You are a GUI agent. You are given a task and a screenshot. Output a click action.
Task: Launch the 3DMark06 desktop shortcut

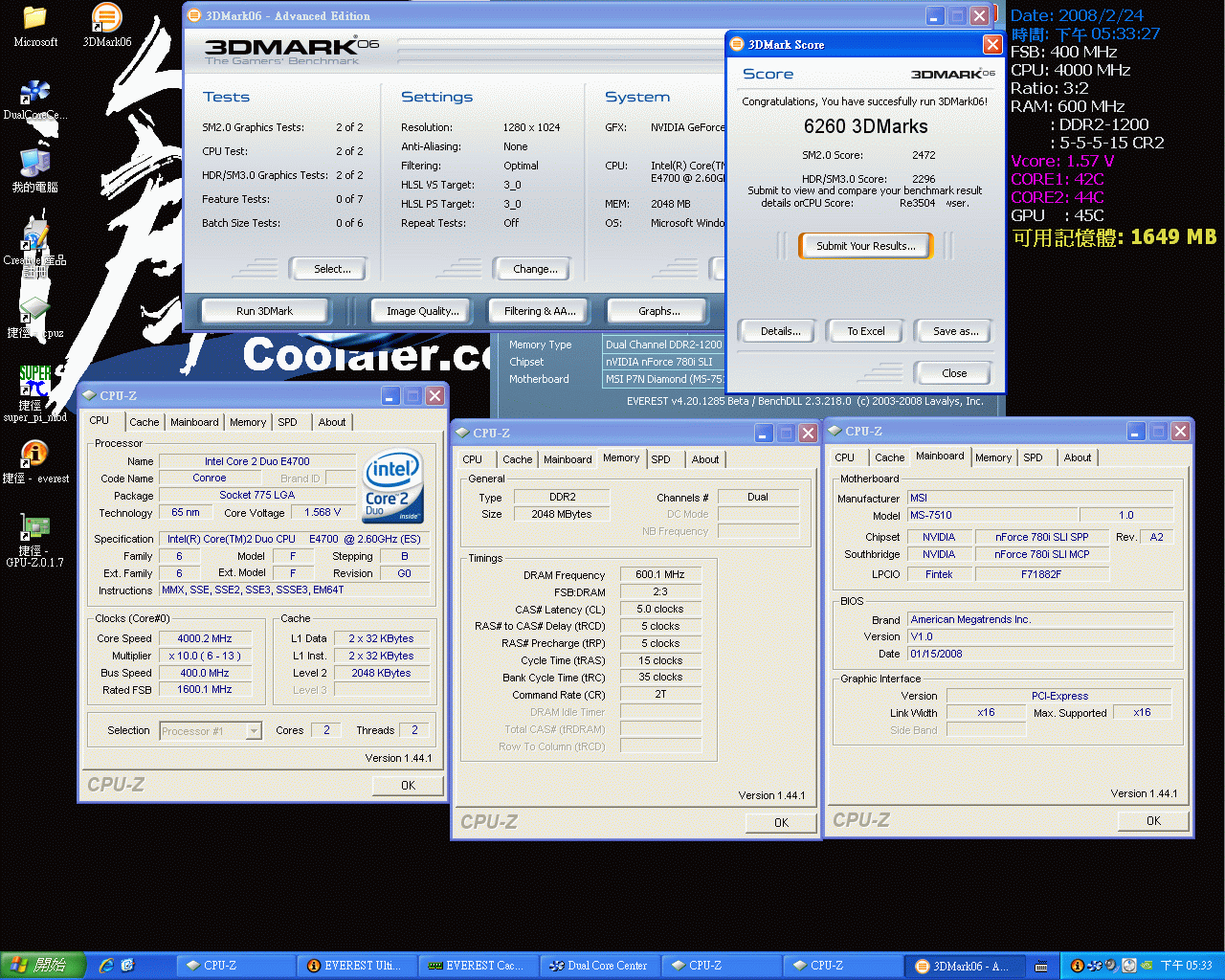click(106, 27)
